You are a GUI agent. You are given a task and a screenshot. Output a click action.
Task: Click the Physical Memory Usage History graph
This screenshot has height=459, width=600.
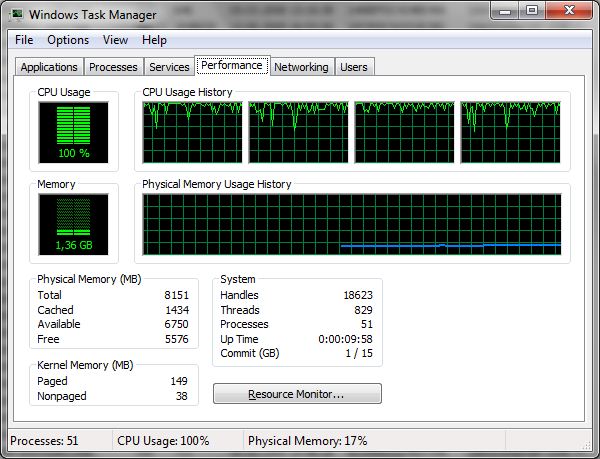click(352, 224)
